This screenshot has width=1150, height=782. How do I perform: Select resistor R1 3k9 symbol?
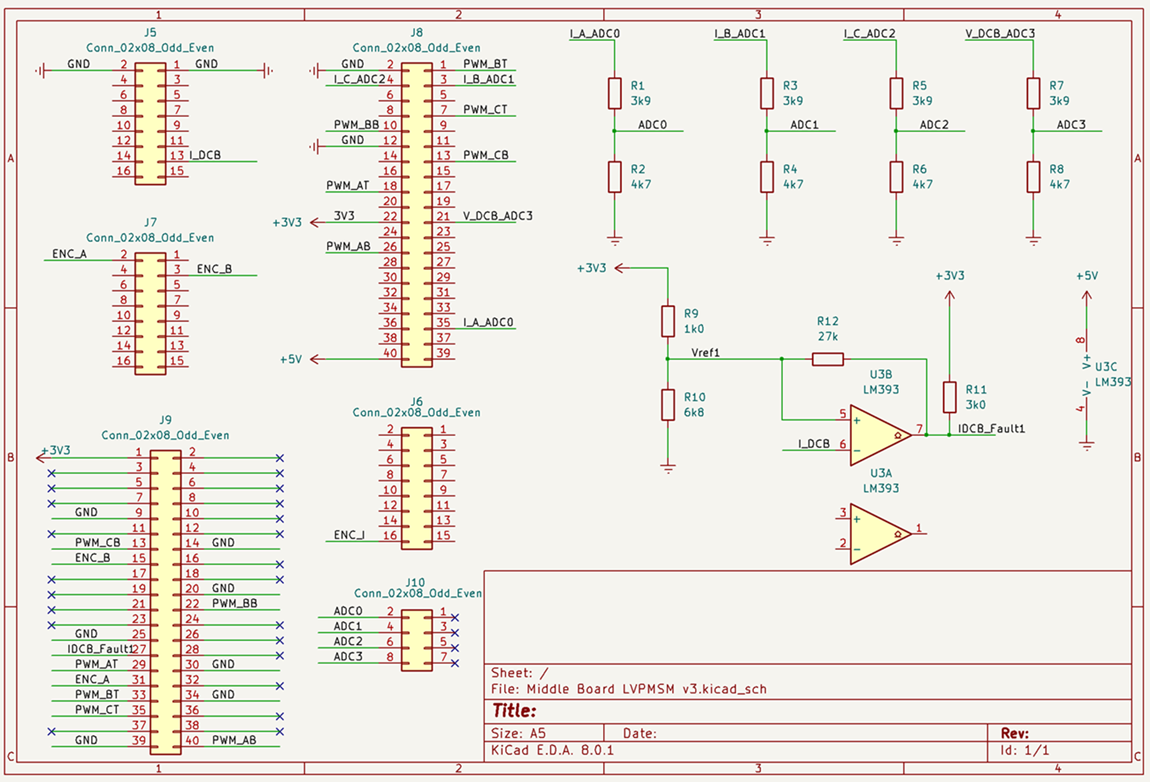click(x=615, y=93)
